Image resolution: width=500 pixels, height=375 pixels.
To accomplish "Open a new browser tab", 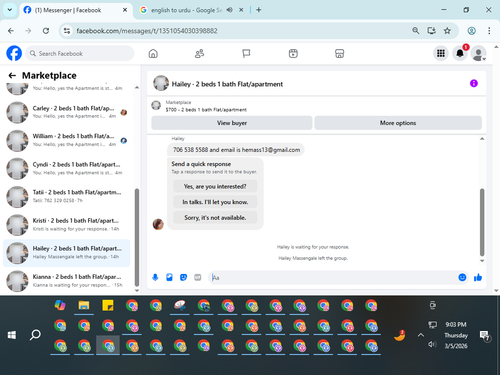I will click(259, 10).
